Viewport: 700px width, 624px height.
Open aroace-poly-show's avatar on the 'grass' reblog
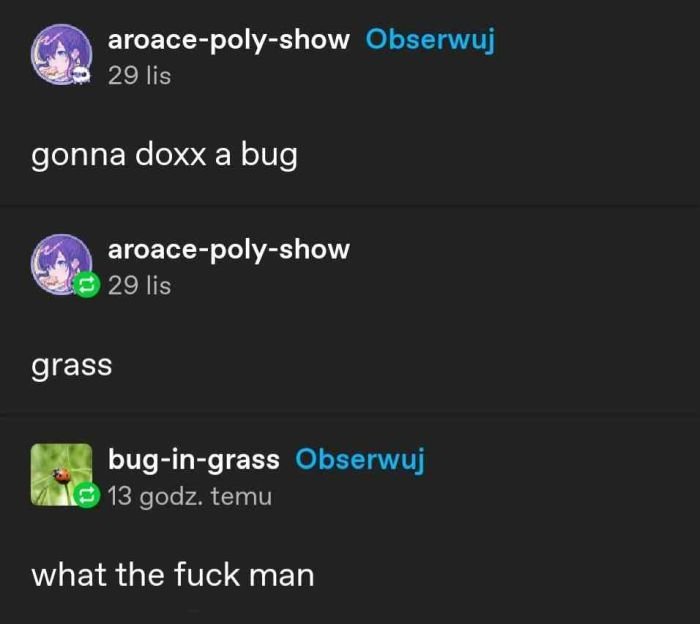pyautogui.click(x=62, y=264)
